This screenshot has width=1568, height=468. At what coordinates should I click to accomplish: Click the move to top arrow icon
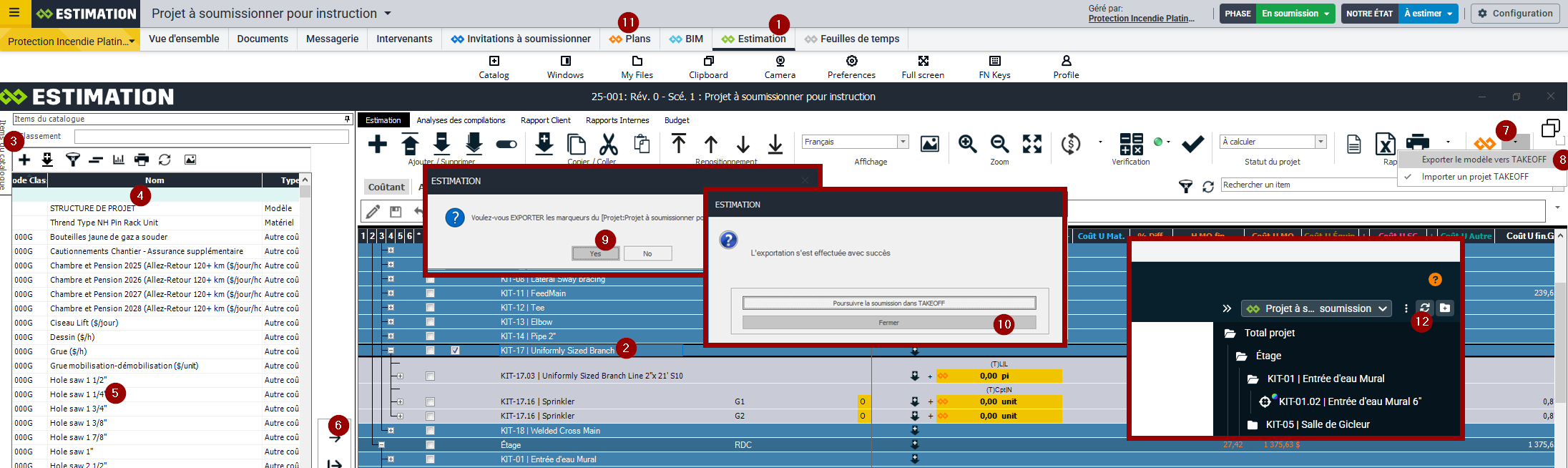678,144
